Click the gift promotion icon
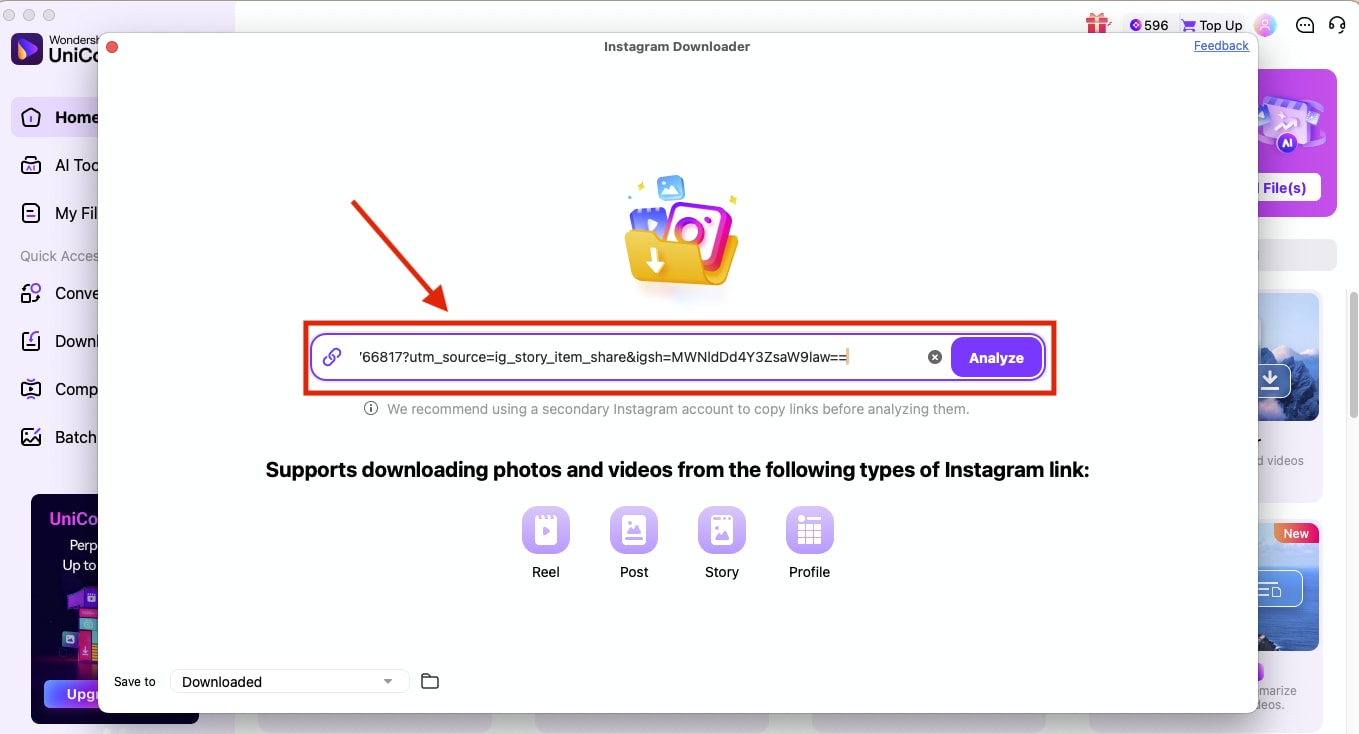The image size is (1359, 734). 1097,23
